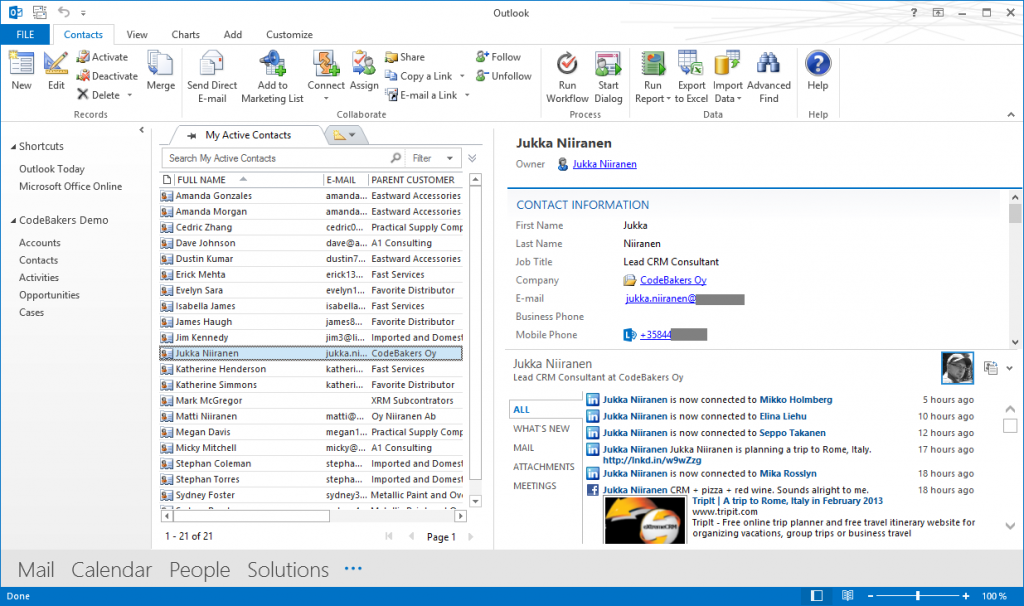Switch to the Customize ribbon tab
The width and height of the screenshot is (1024, 606).
(289, 35)
